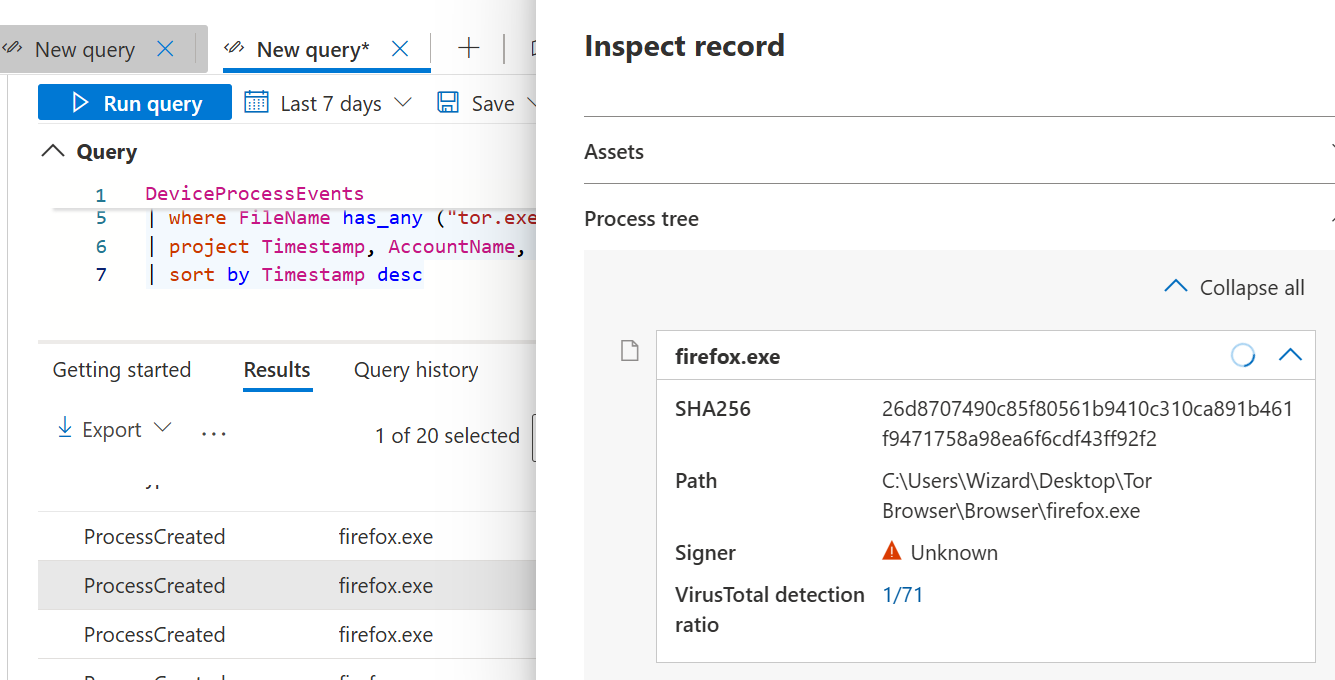The width and height of the screenshot is (1335, 680).
Task: Add a new query tab with plus icon
Action: 468,48
